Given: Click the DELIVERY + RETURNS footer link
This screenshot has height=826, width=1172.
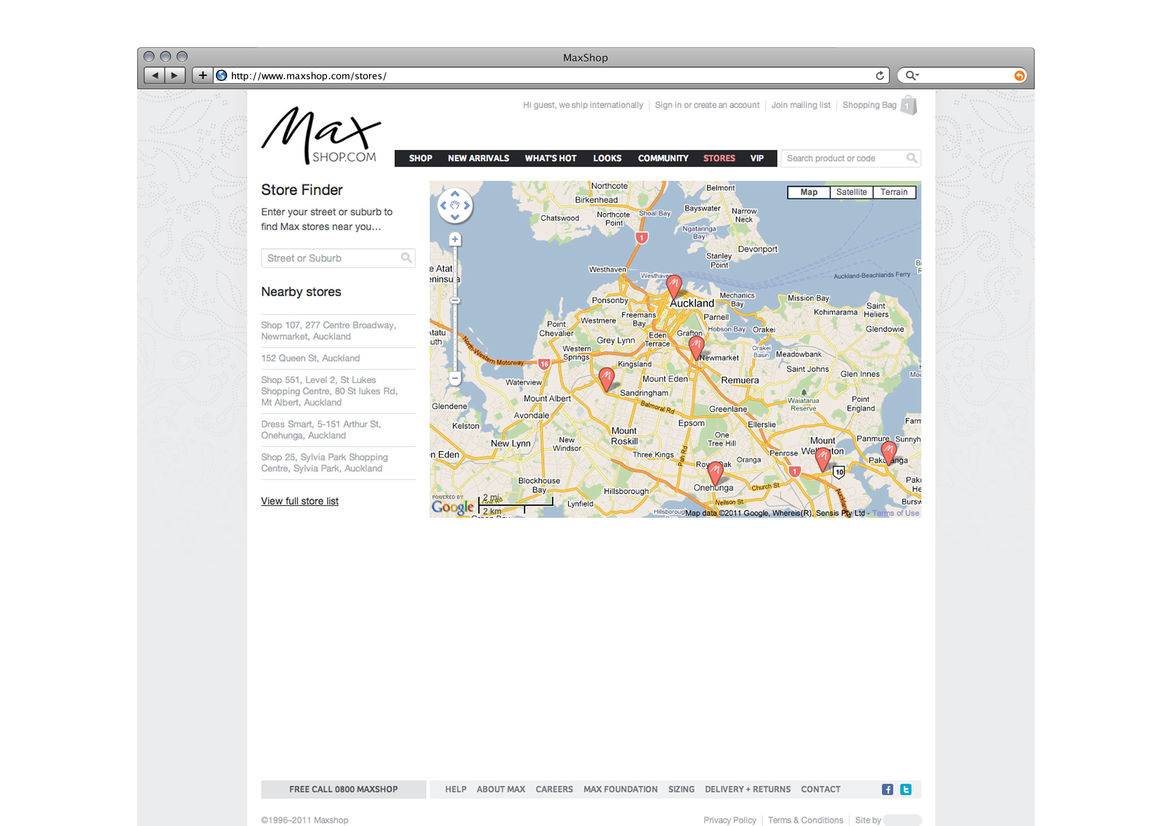Looking at the screenshot, I should click(x=747, y=789).
